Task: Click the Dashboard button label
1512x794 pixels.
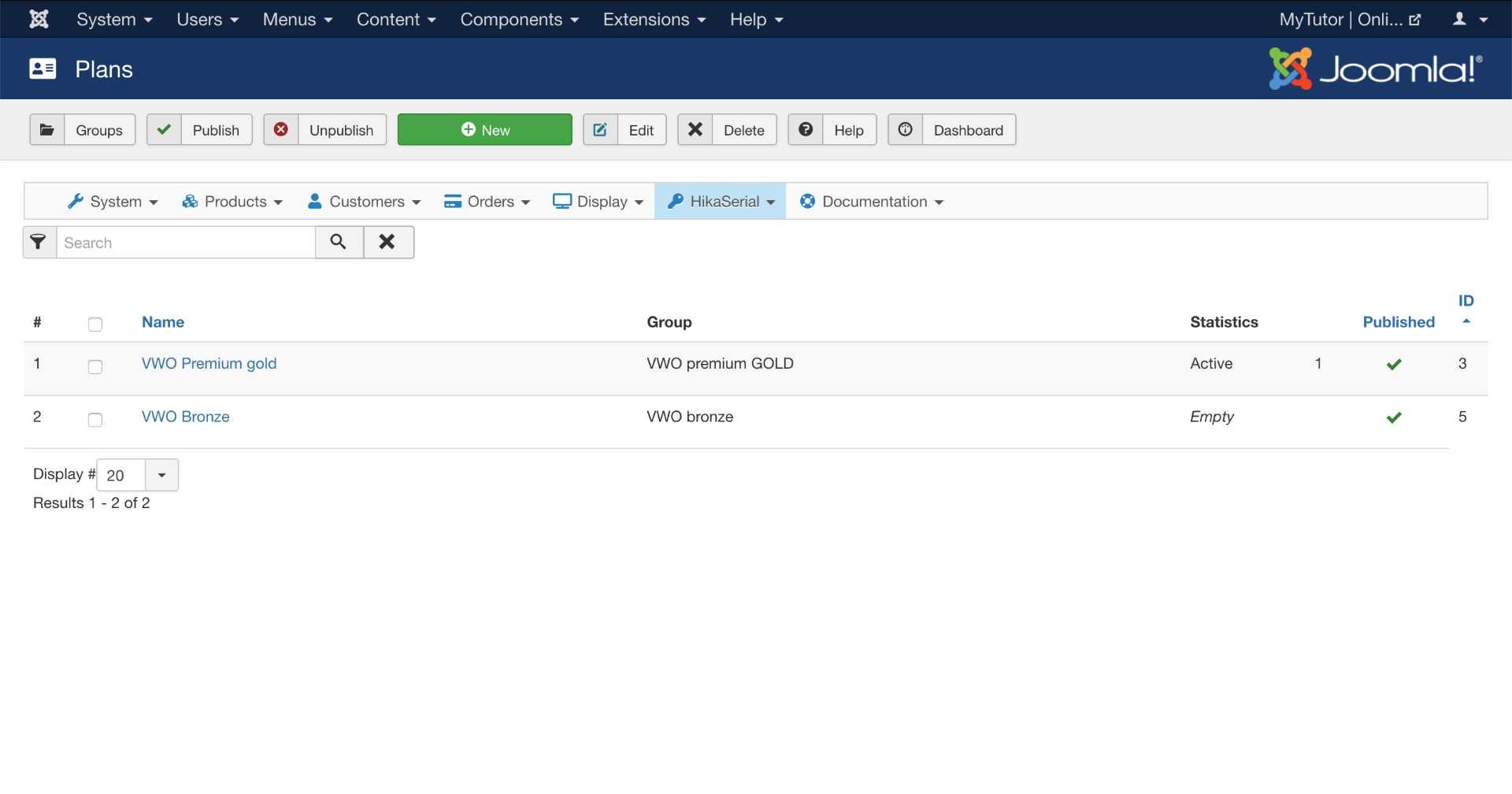Action: (969, 131)
